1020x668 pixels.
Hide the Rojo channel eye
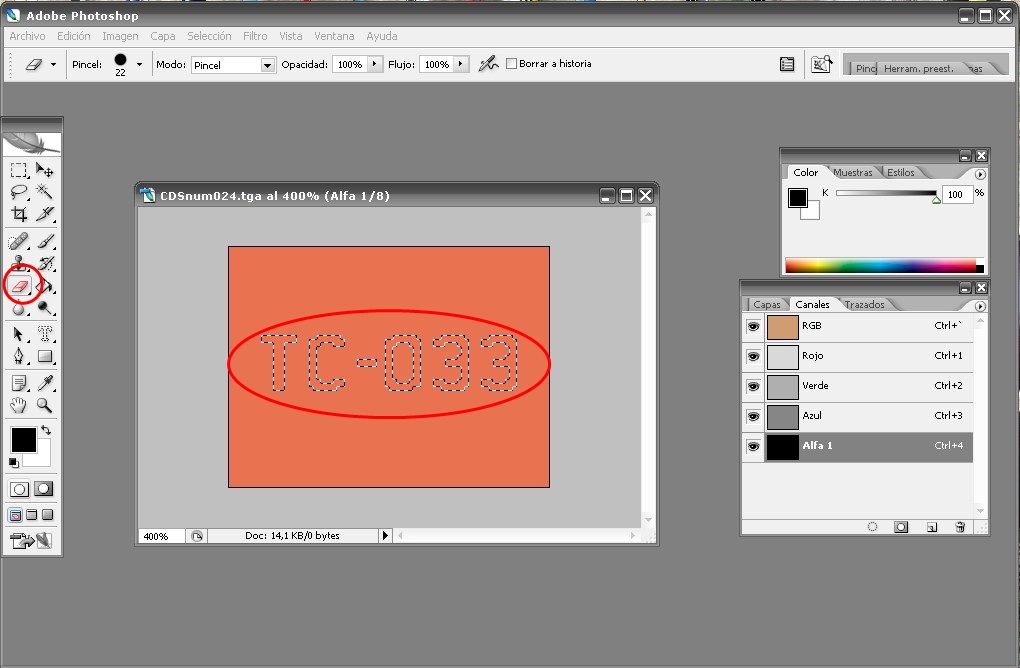(753, 356)
